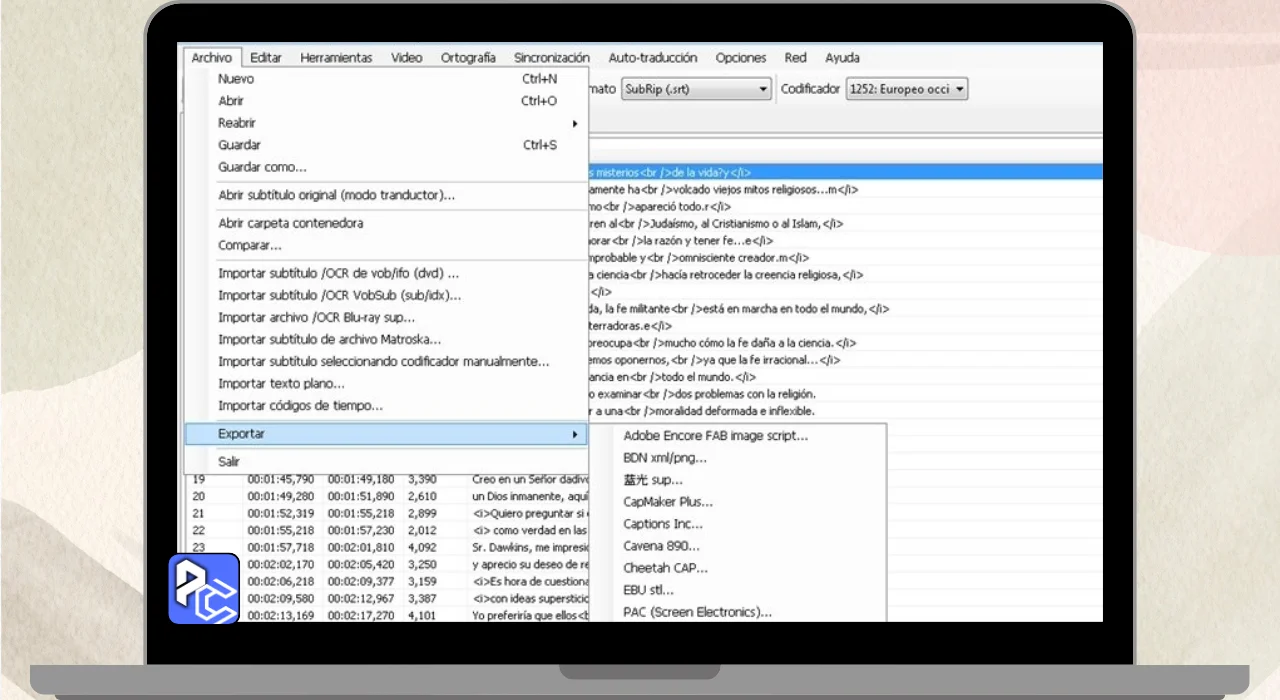Open the Sincronización menu

pos(551,58)
